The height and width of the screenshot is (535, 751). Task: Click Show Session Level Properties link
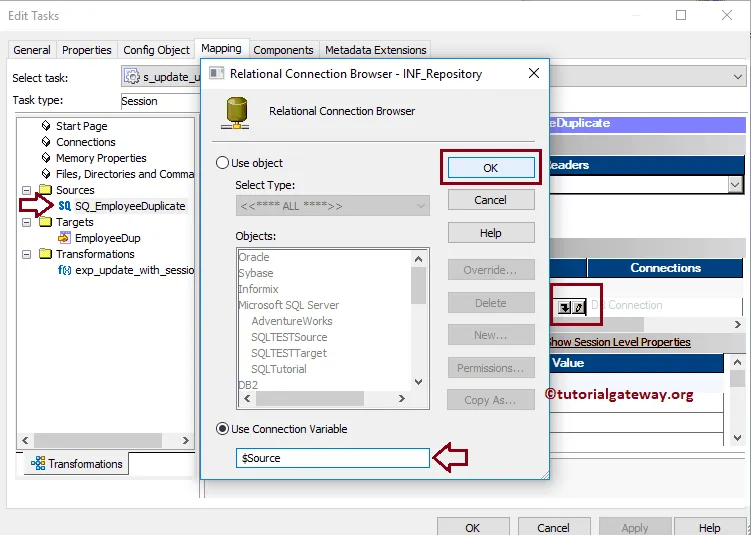click(x=618, y=342)
